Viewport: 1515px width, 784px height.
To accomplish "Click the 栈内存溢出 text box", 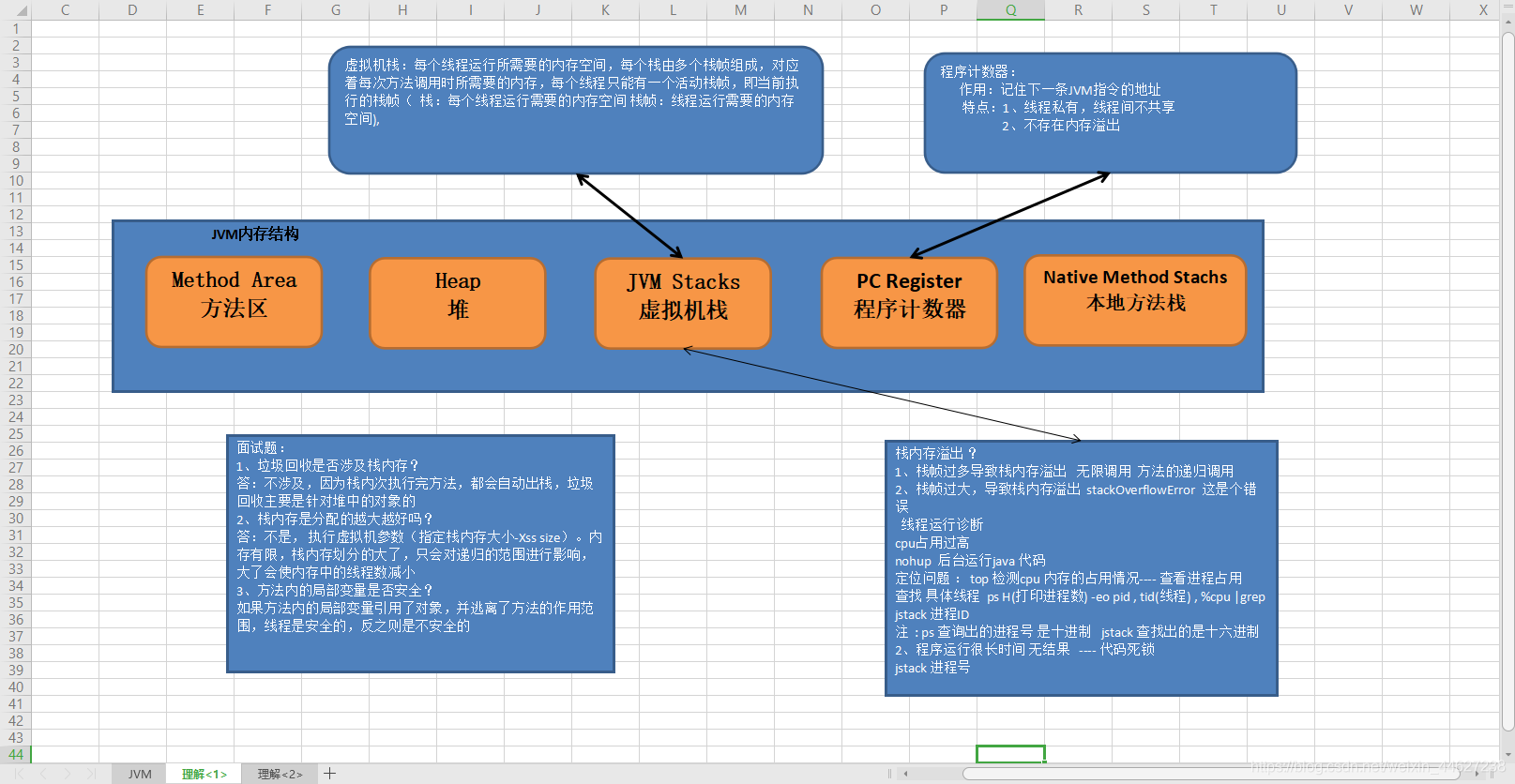I will 1082,568.
